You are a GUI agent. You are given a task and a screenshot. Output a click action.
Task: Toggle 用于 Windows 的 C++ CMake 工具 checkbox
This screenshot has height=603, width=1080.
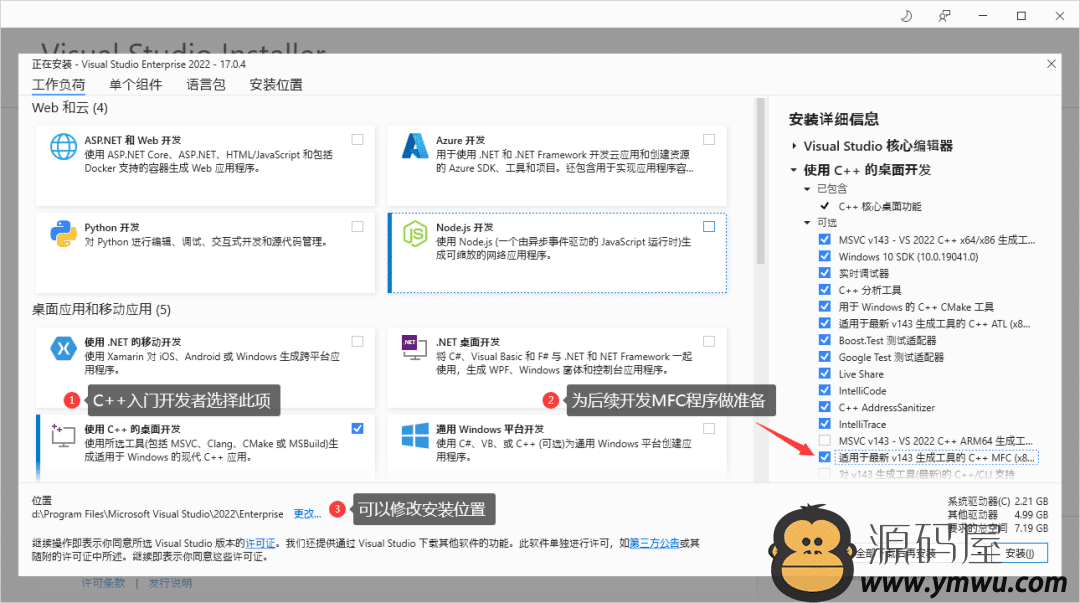tap(824, 307)
